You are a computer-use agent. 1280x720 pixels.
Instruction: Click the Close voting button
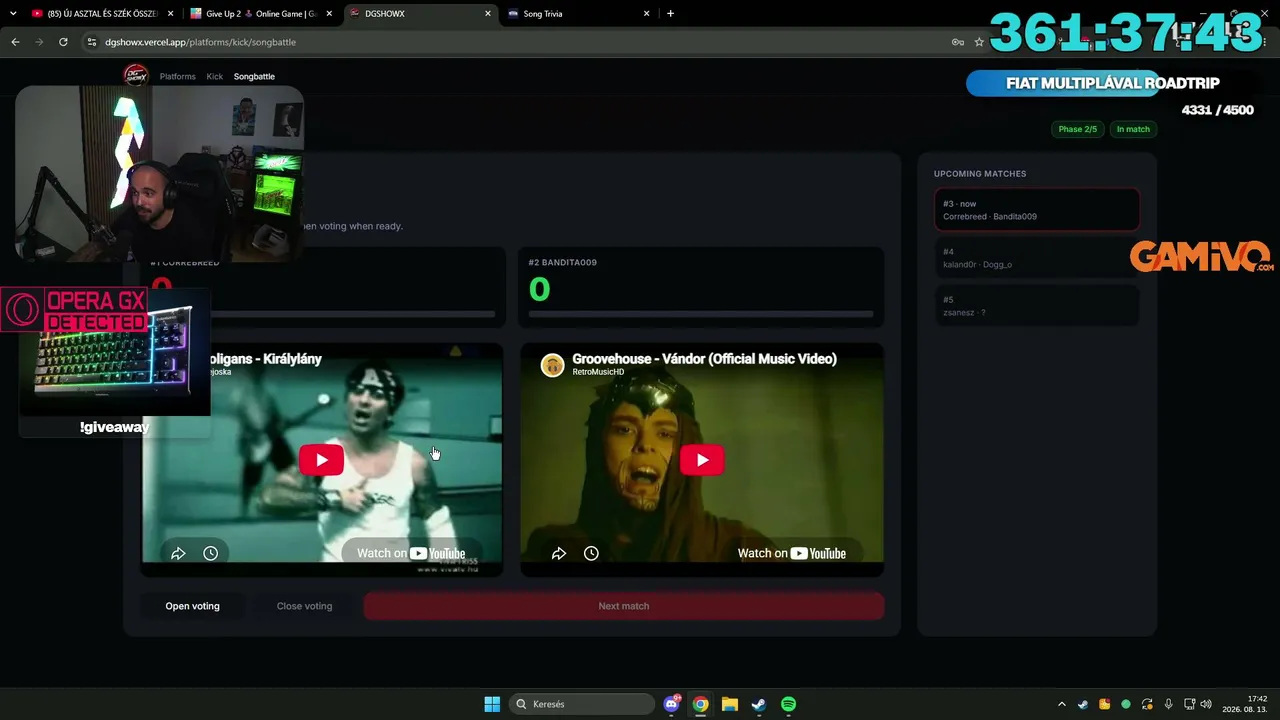pyautogui.click(x=304, y=606)
